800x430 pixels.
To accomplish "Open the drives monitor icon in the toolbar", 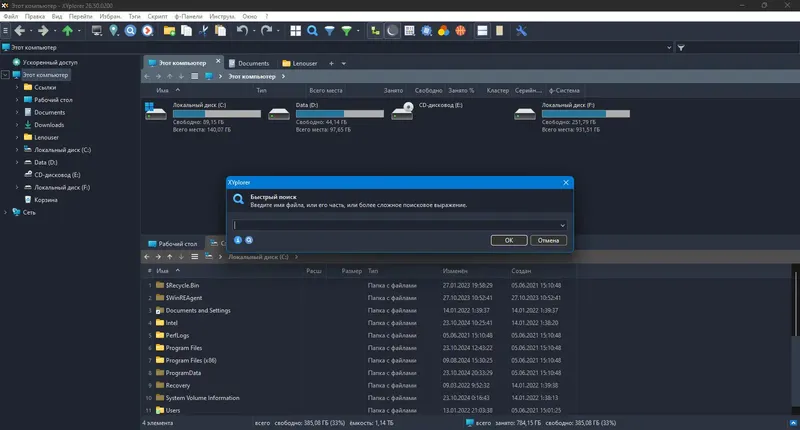I will 96,31.
